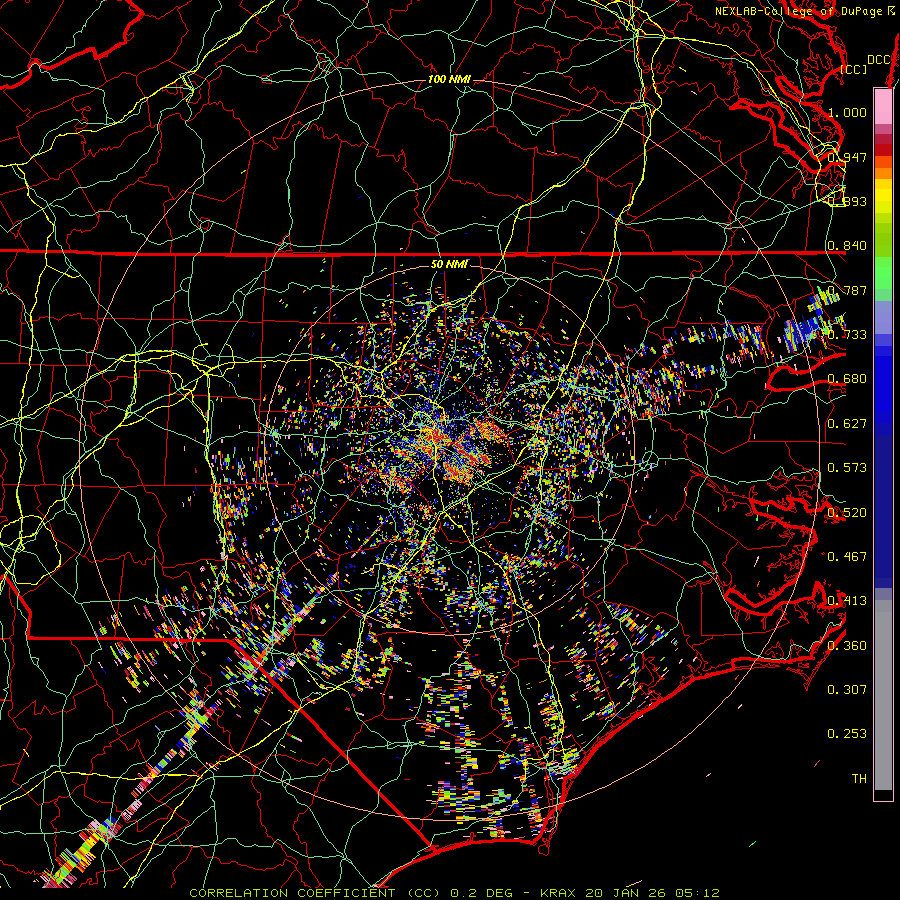Select the 0.253 legend value
Image resolution: width=900 pixels, height=900 pixels.
847,734
